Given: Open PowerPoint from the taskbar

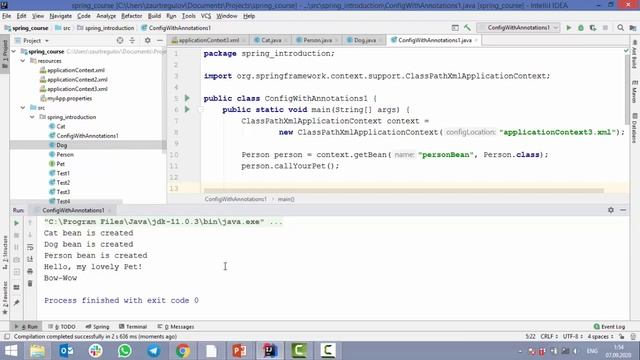Looking at the screenshot, I should tap(240, 351).
